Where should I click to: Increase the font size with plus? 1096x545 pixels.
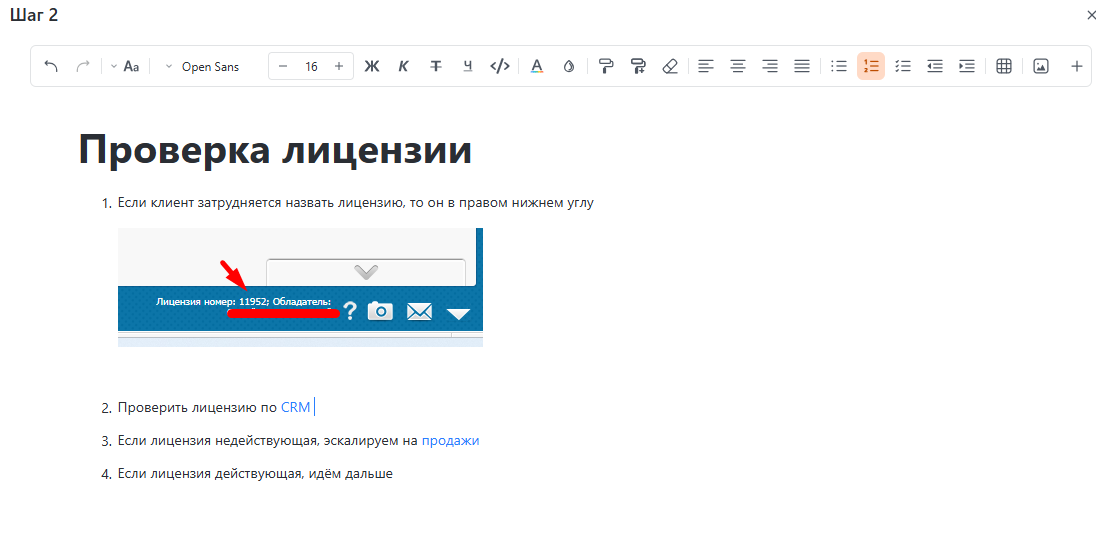point(339,67)
